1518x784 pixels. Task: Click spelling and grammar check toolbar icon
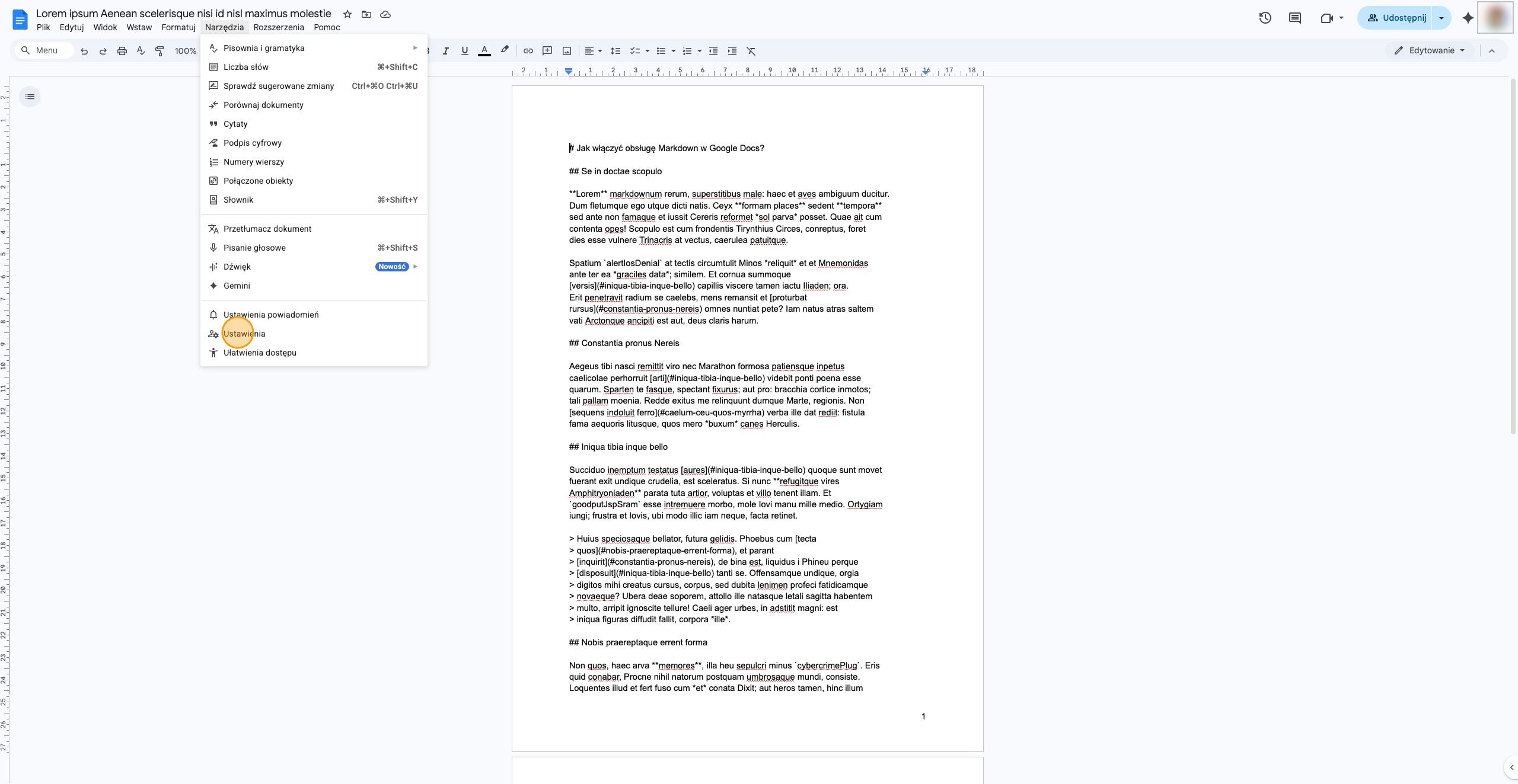141,51
